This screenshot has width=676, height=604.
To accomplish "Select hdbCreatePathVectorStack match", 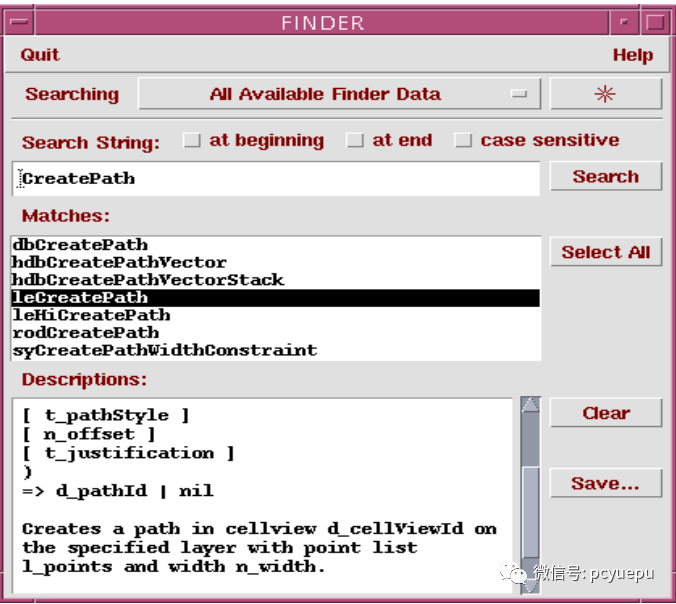I will point(276,280).
